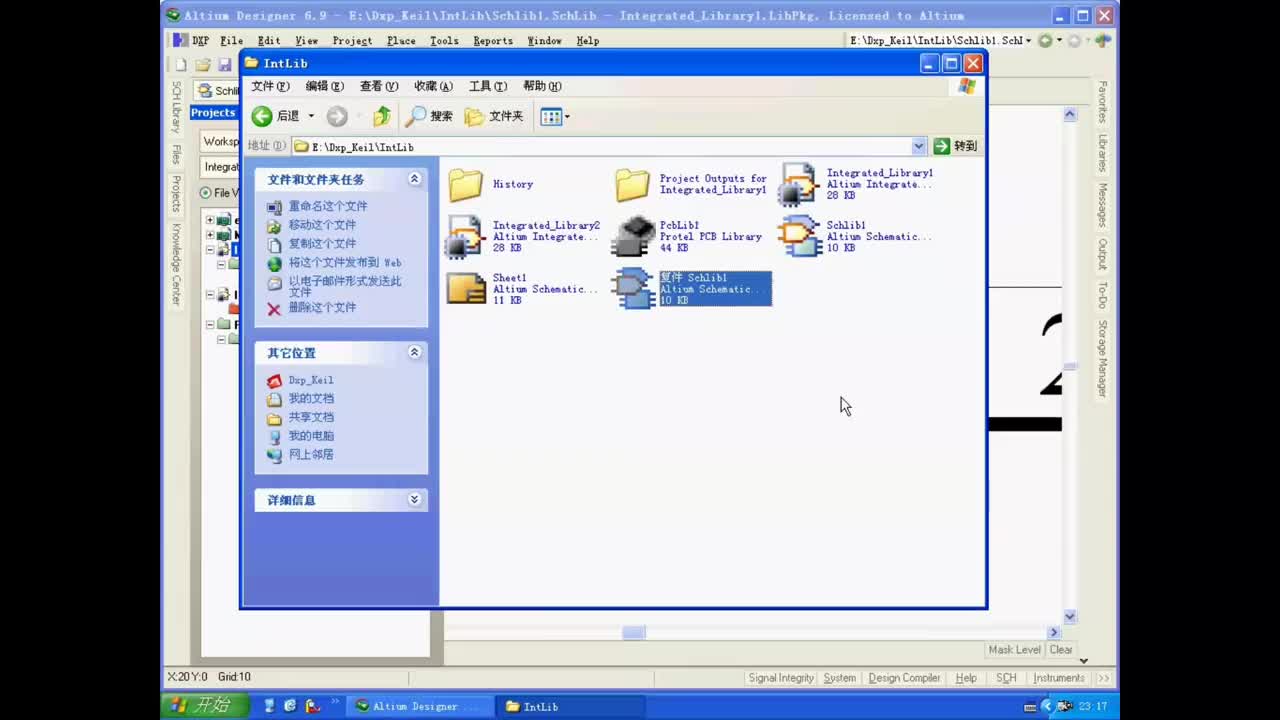Click 将这个文件发布到 Web link
This screenshot has width=1280, height=720.
click(345, 263)
